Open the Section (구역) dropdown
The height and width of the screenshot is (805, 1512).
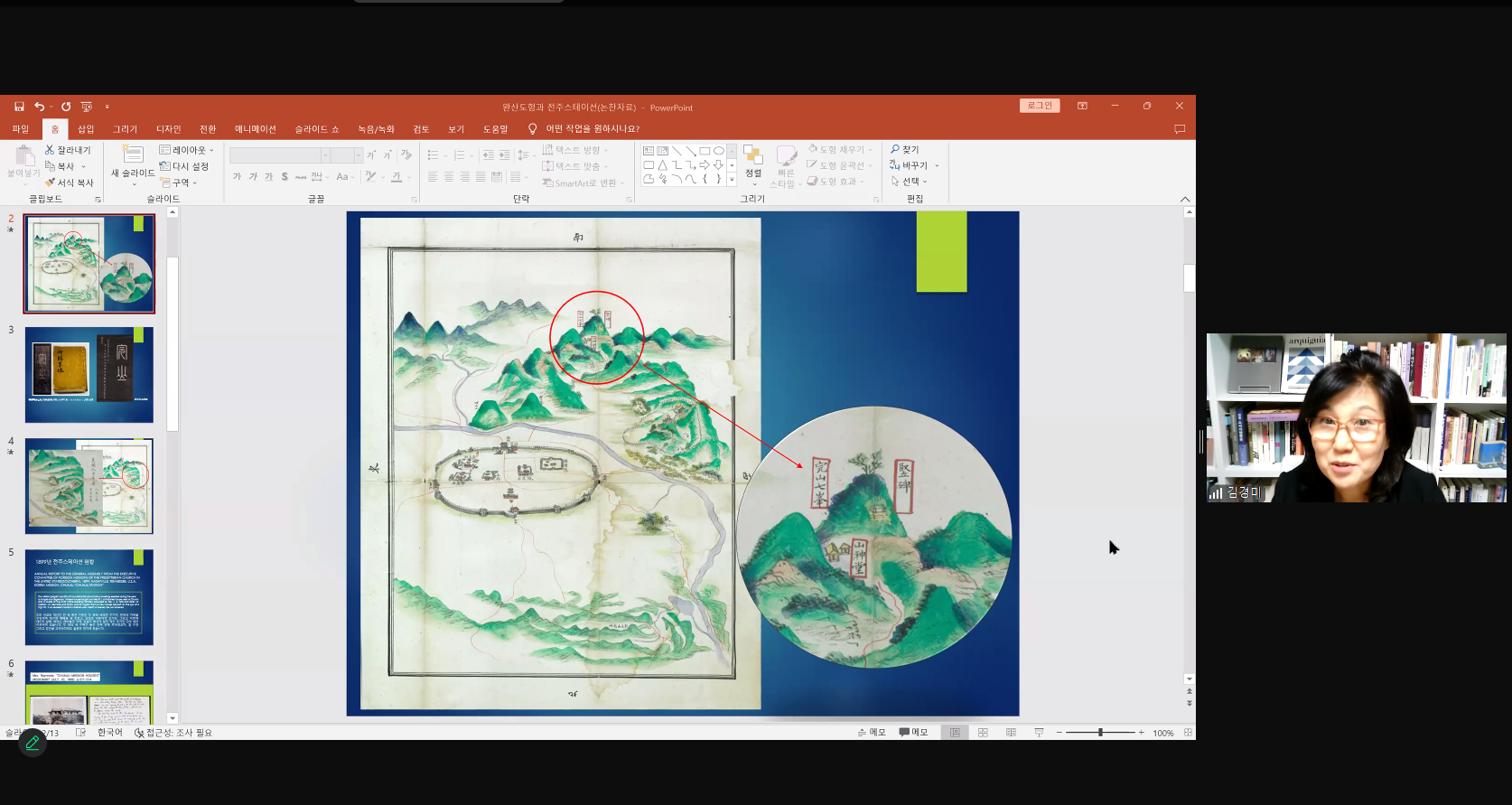pyautogui.click(x=179, y=183)
